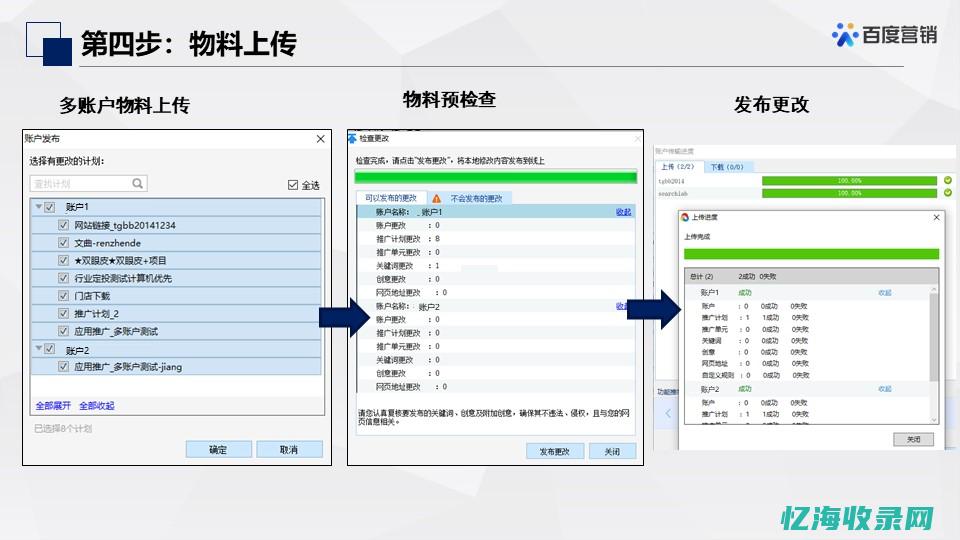Screen dimensions: 960x540
Task: Click the 发布更改 button
Action: click(554, 451)
